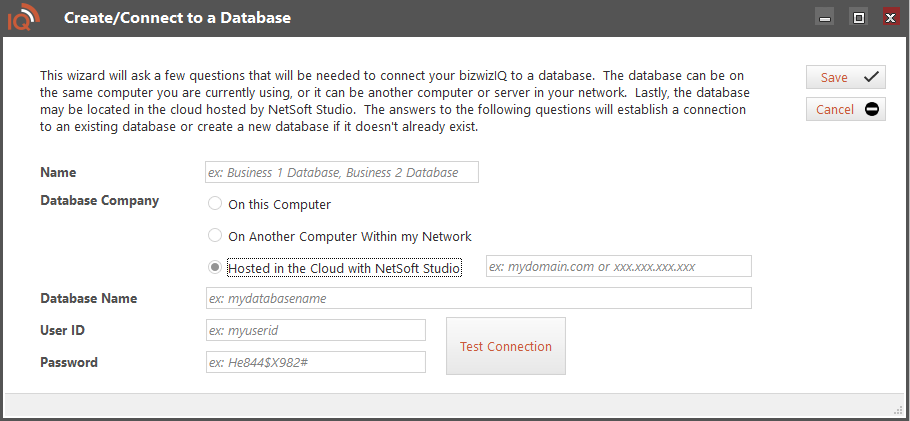Click the Database Name text field
This screenshot has width=910, height=421.
point(477,298)
